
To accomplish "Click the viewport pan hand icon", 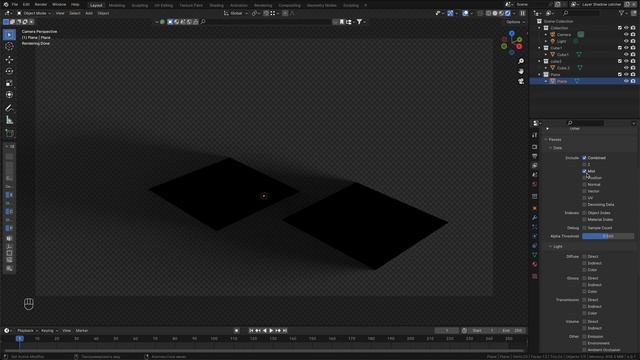I will [x=521, y=71].
